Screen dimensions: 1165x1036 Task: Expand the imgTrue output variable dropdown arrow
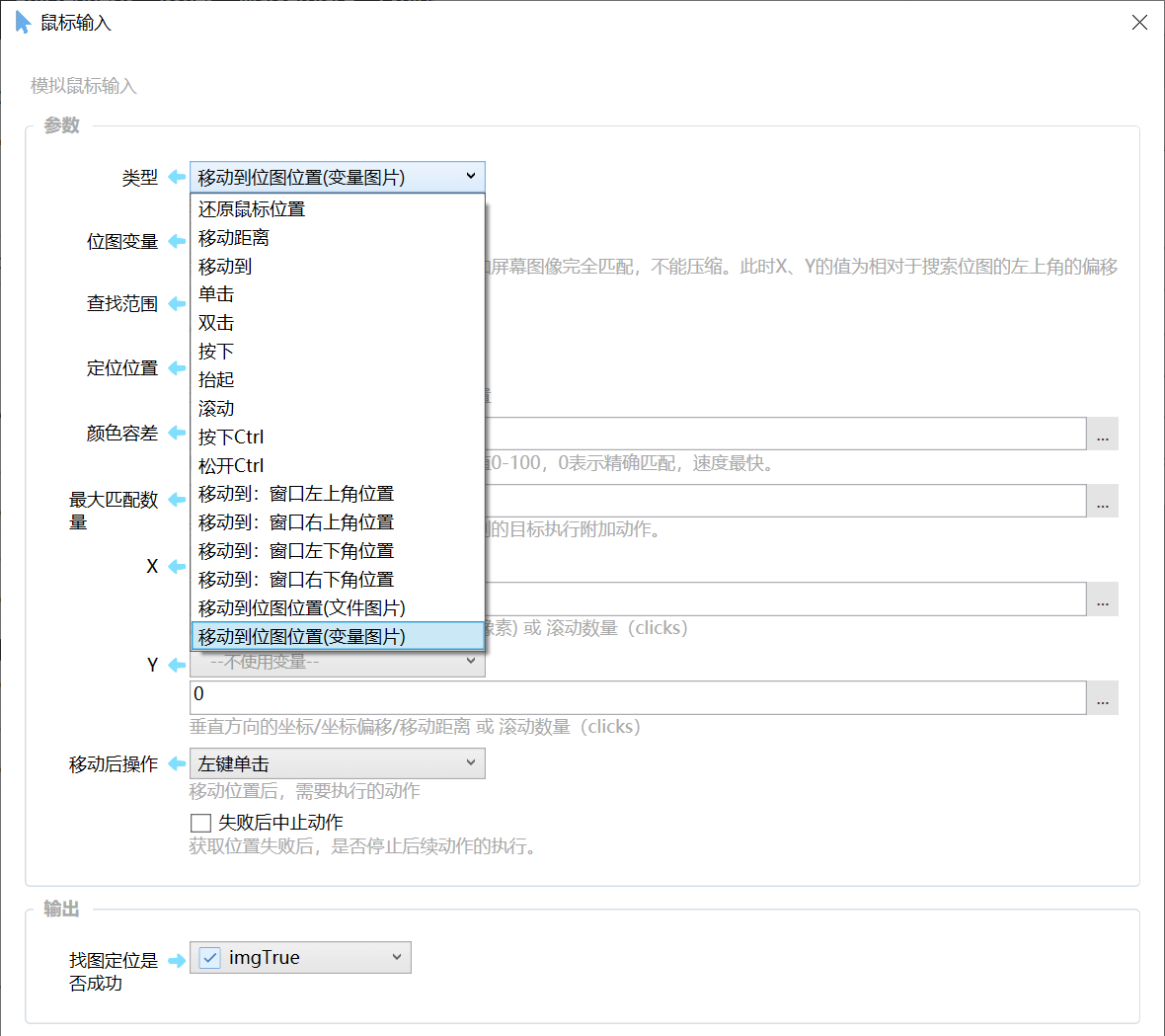(397, 957)
